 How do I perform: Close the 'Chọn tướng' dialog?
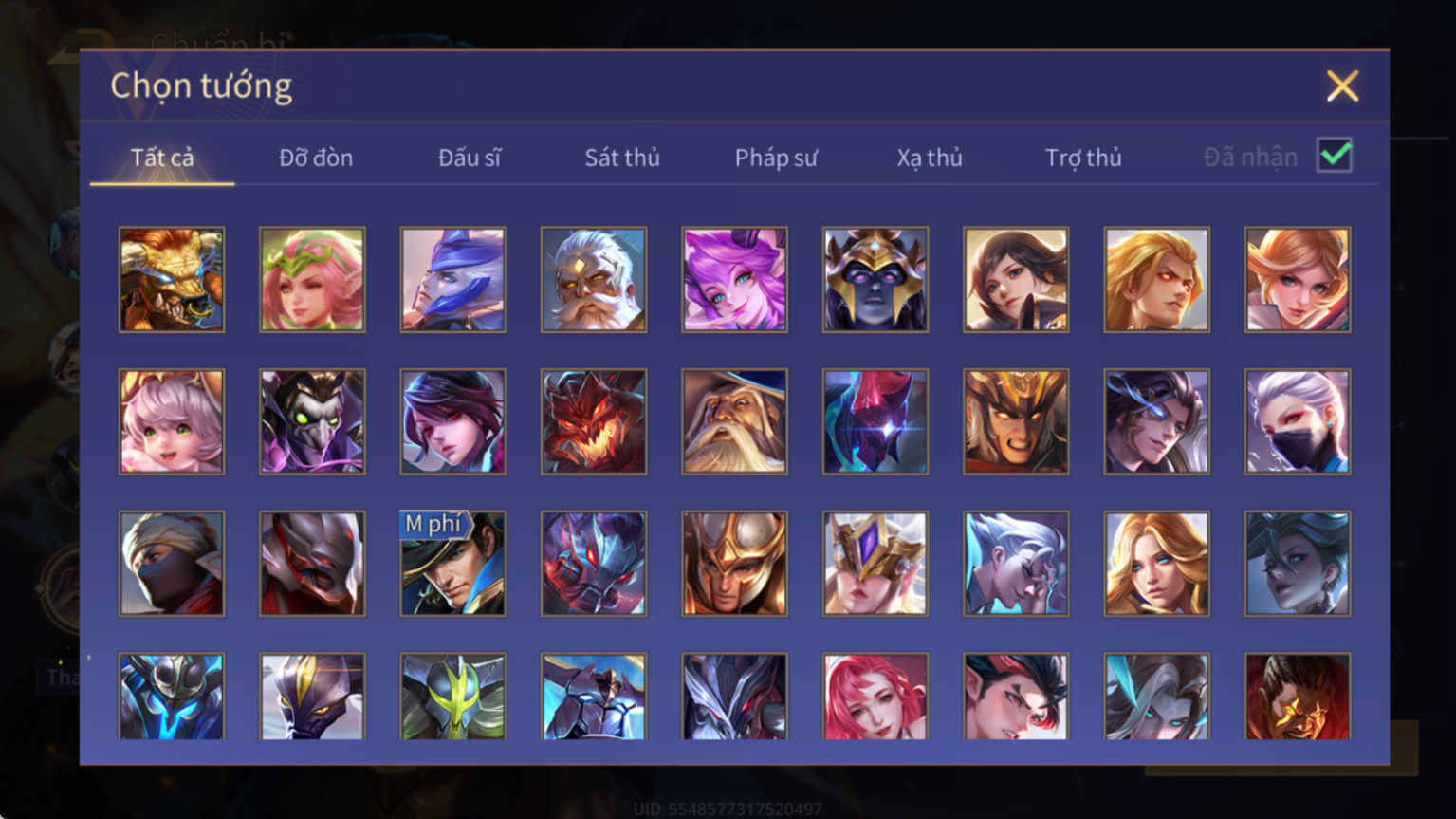(x=1342, y=86)
